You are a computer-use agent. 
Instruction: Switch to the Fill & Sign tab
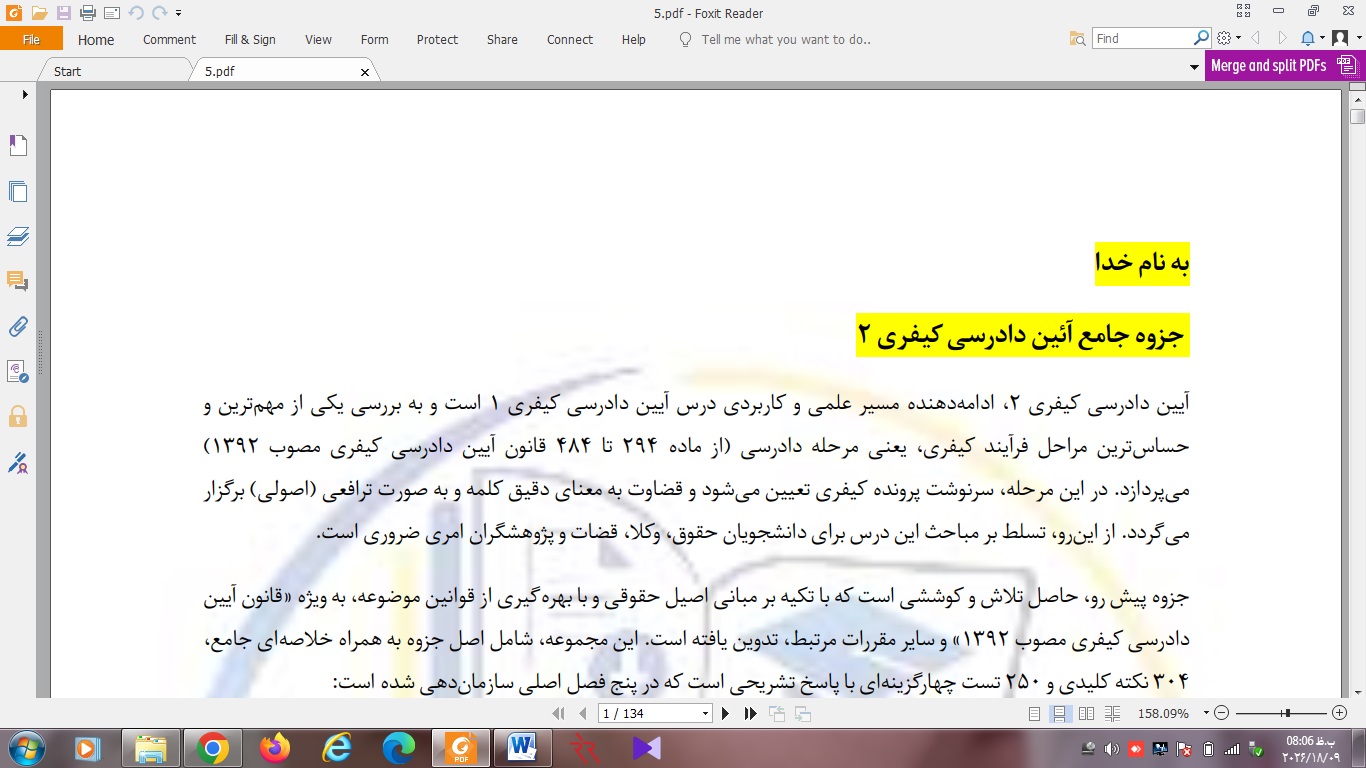coord(250,40)
